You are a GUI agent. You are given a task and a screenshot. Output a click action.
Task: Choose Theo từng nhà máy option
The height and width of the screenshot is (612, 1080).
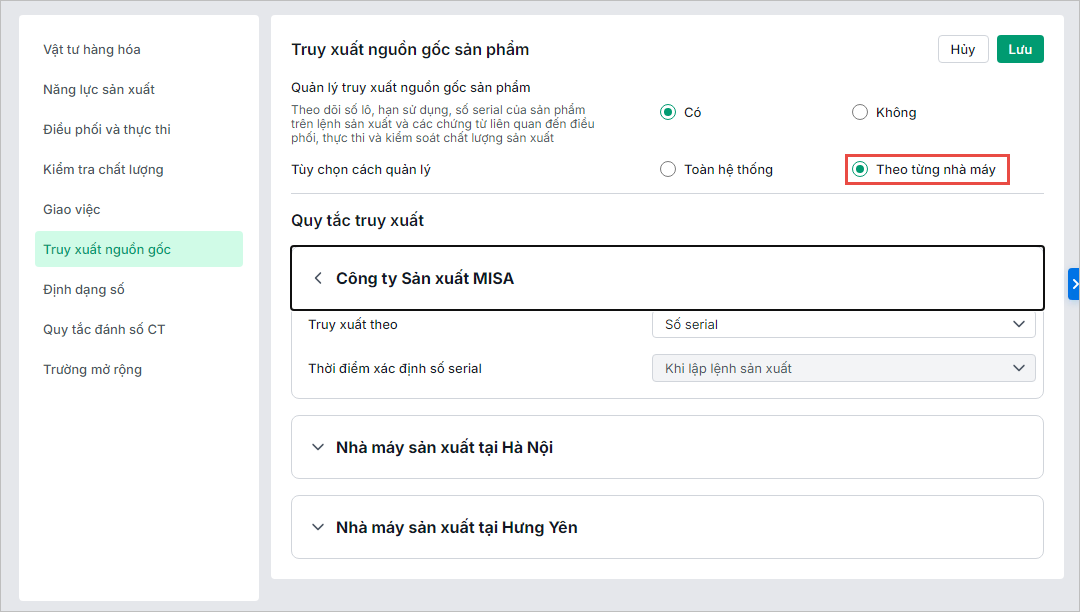860,170
